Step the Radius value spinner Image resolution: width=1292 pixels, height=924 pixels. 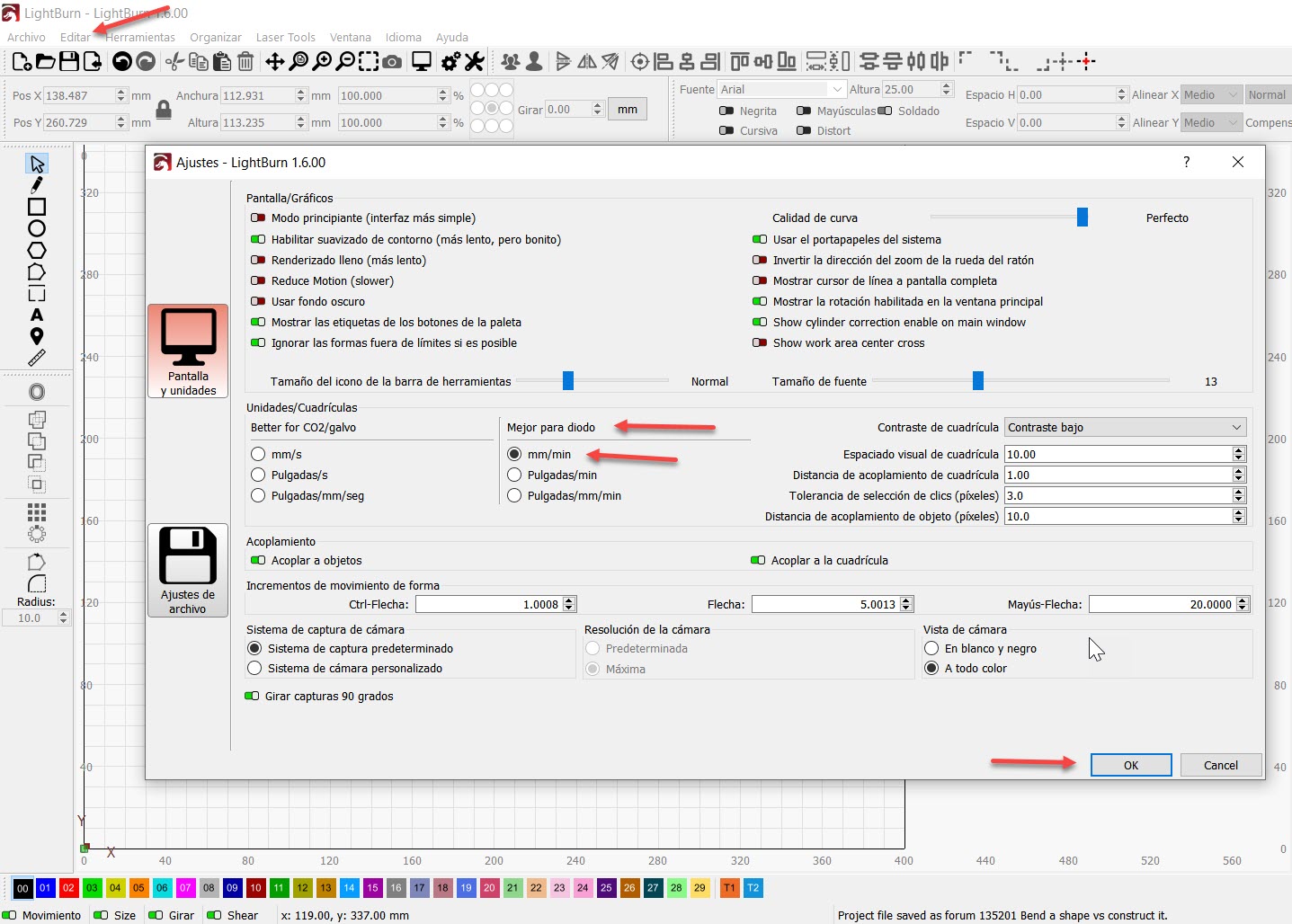[x=63, y=617]
